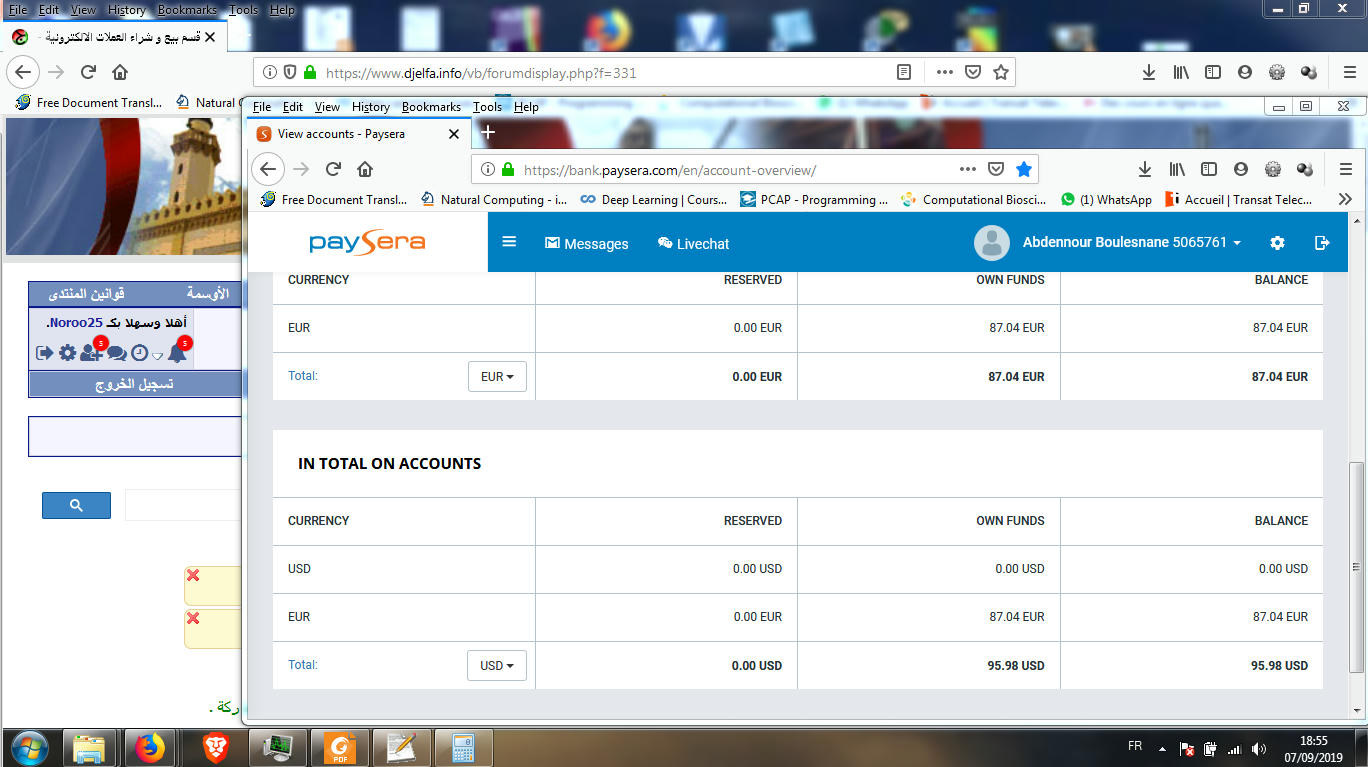Bookmark the djelfa forum page star
1368x767 pixels.
(1001, 72)
